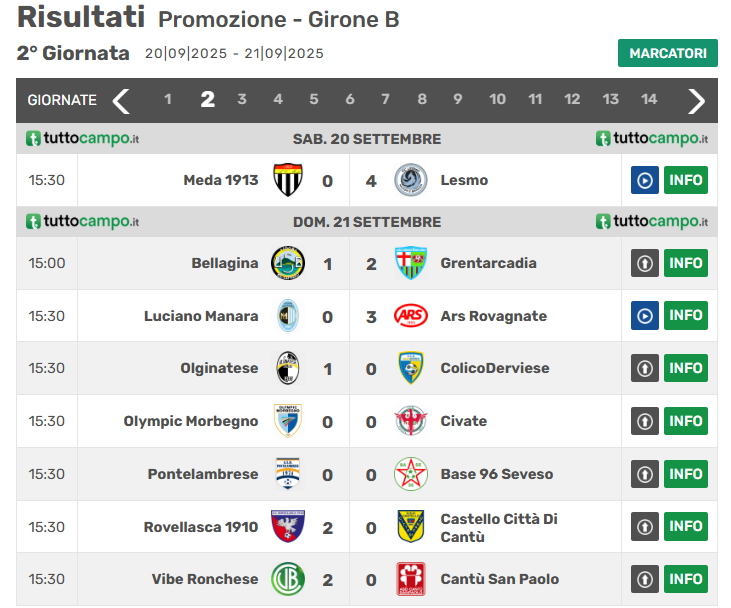Select giornata 14 tab
731x608 pixels.
point(649,99)
